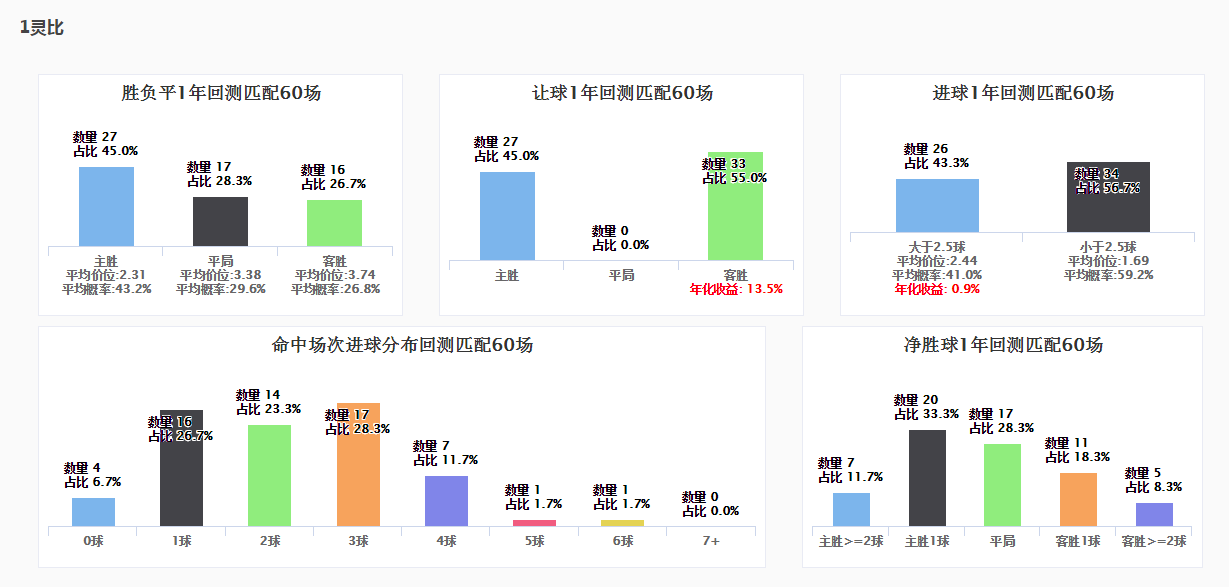
Task: Click the dark 平局 bar in 胜负平 chart
Action: coord(220,221)
